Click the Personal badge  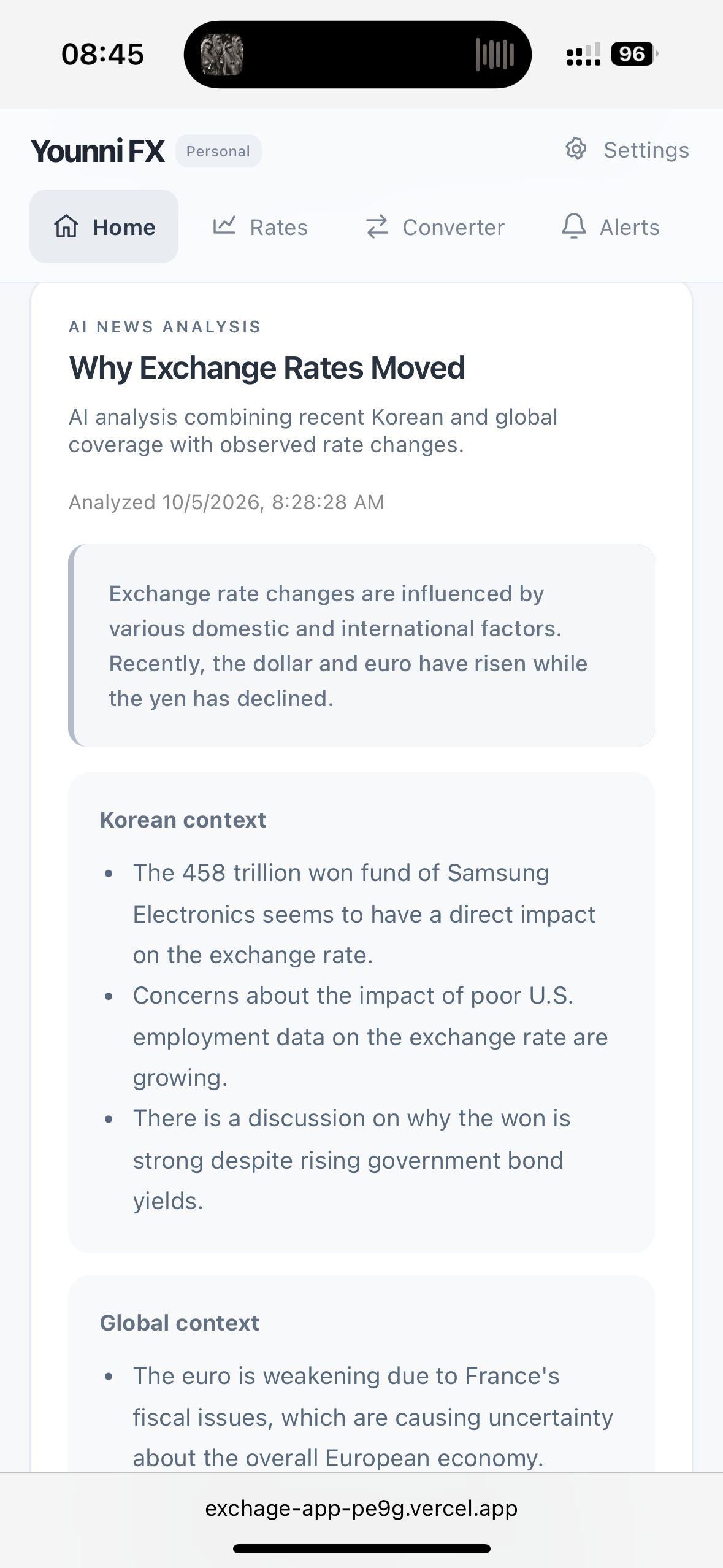click(218, 151)
